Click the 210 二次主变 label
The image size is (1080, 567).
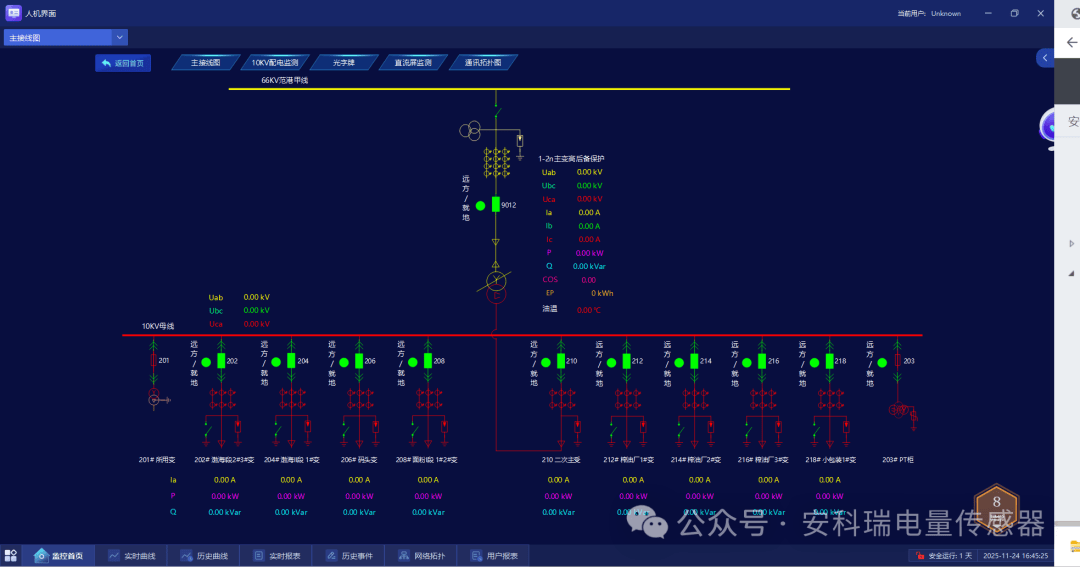[x=561, y=460]
